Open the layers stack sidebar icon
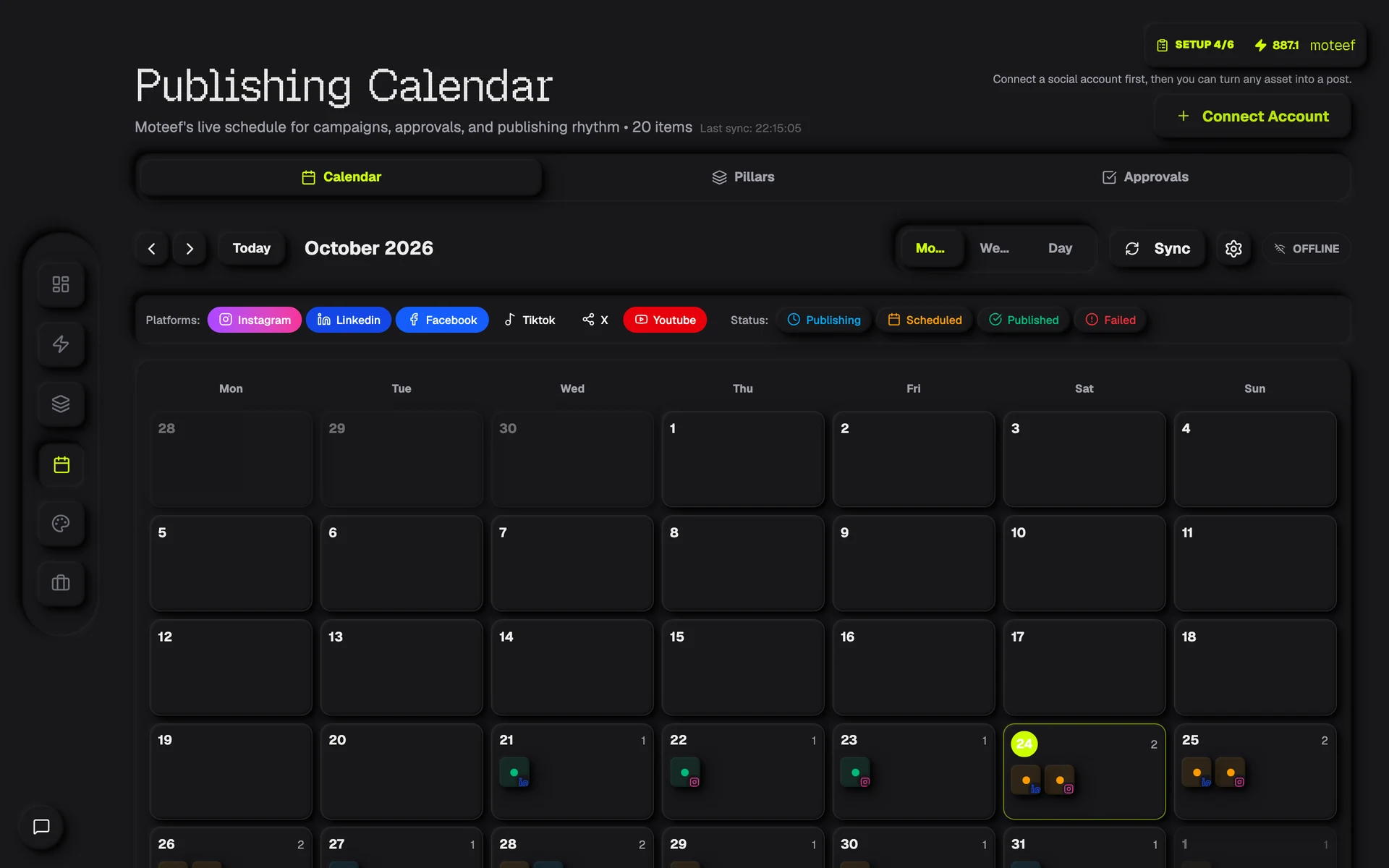Viewport: 1389px width, 868px height. click(x=61, y=404)
